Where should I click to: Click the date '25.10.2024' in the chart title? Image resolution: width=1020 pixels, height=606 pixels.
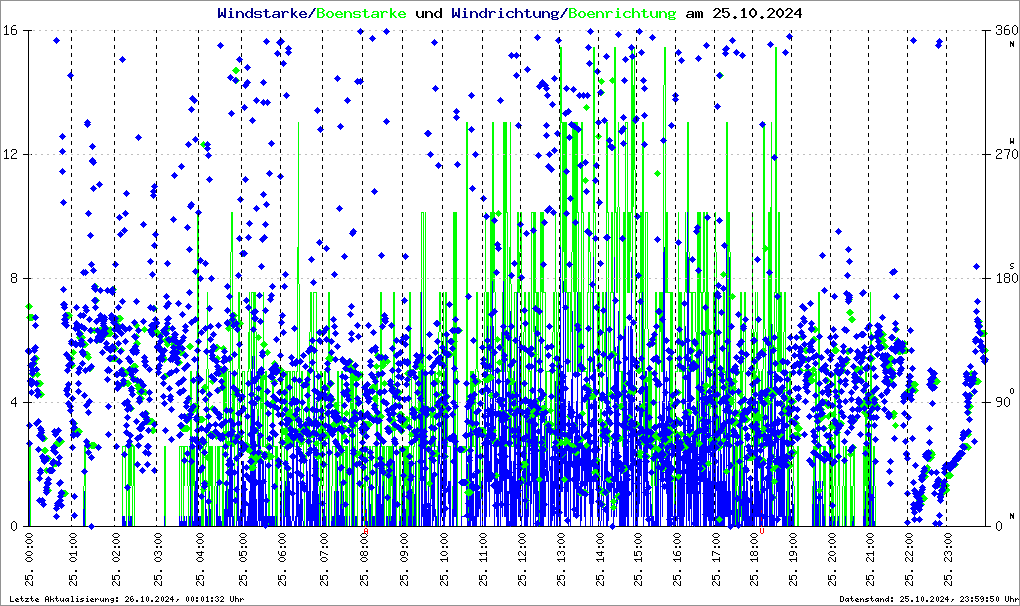pyautogui.click(x=757, y=13)
